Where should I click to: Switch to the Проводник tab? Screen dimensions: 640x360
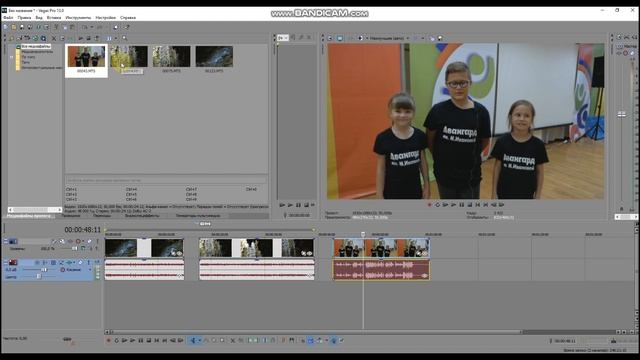point(71,216)
